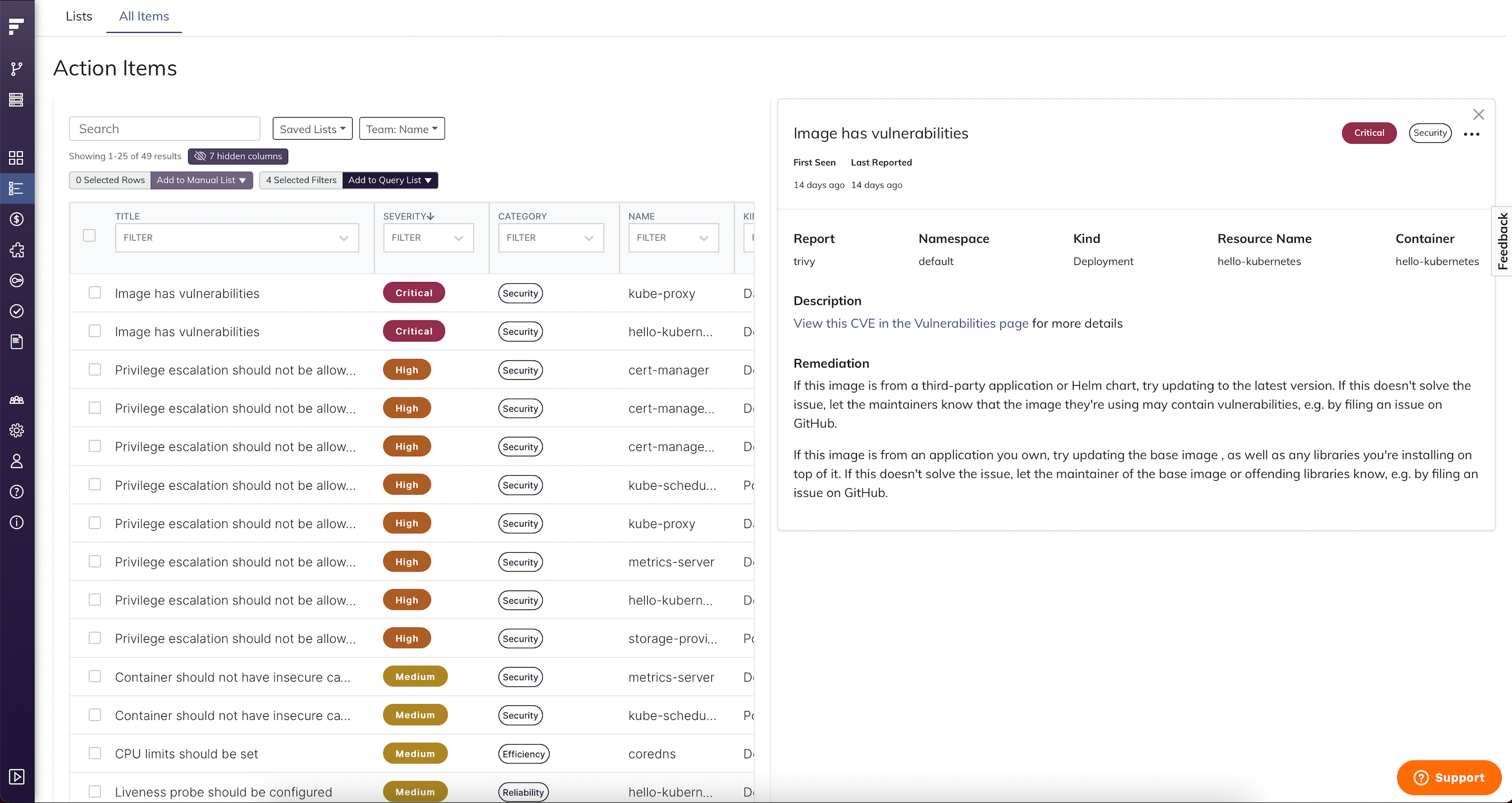Open the Add to Query List dropdown
Image resolution: width=1512 pixels, height=803 pixels.
(x=390, y=180)
